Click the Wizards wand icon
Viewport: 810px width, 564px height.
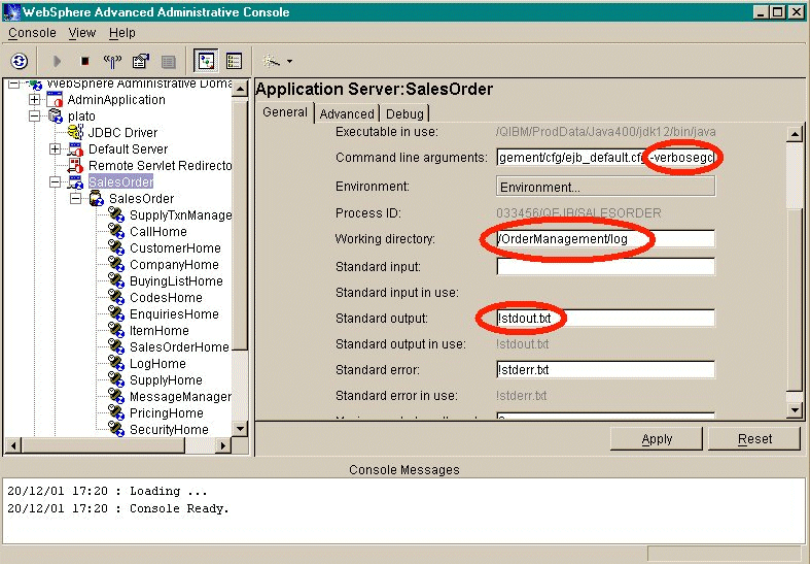(x=271, y=61)
